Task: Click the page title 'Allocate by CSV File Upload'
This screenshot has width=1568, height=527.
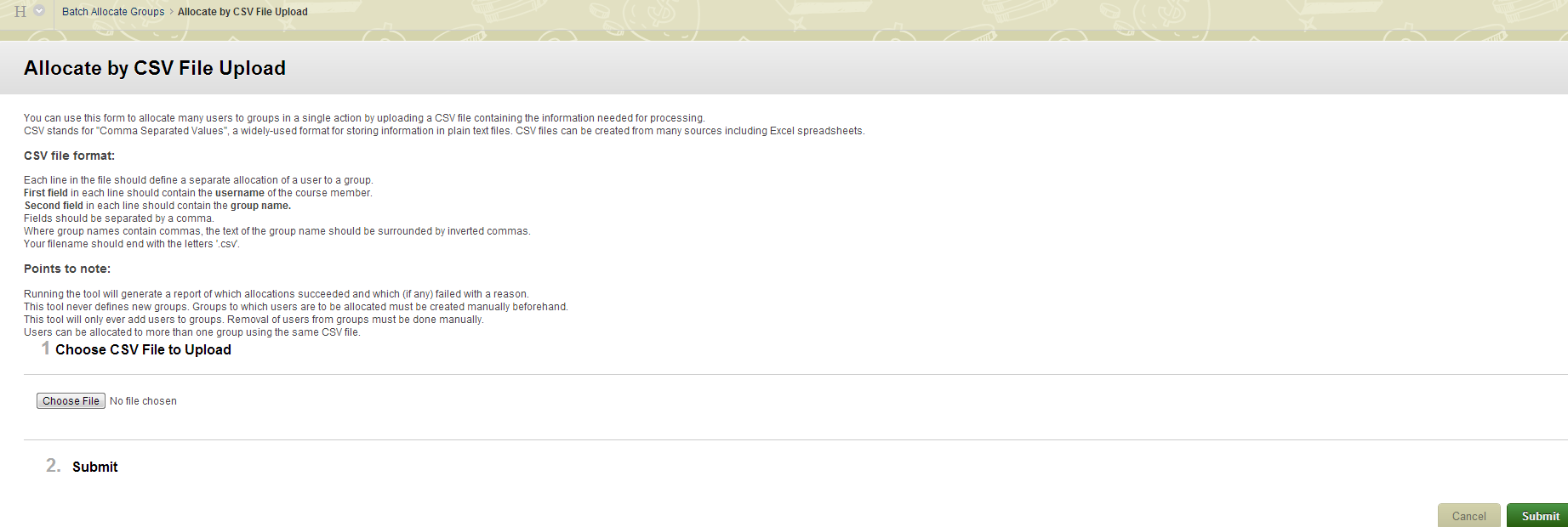Action: tap(155, 68)
